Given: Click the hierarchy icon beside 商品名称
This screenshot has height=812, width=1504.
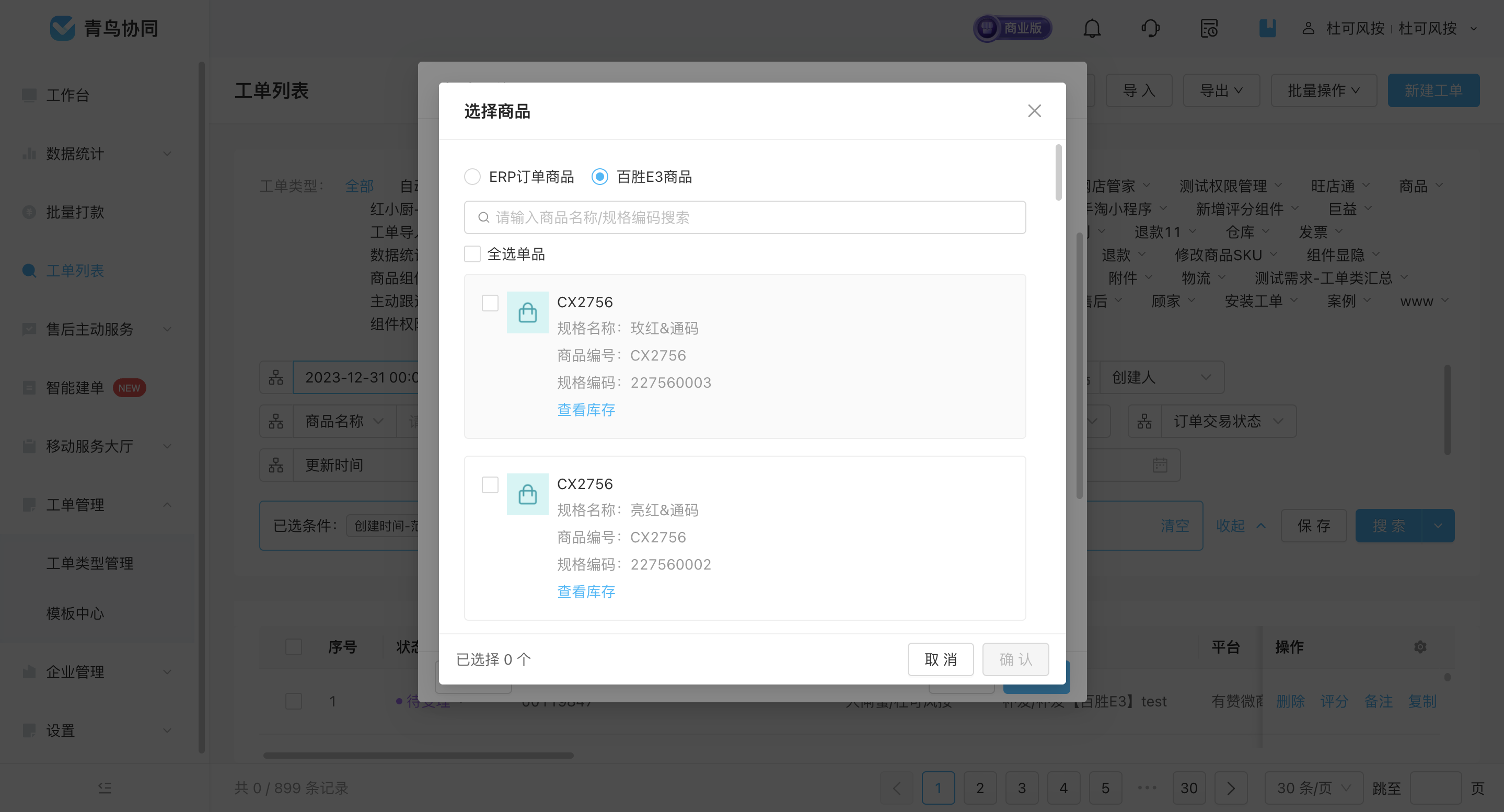Looking at the screenshot, I should click(276, 421).
